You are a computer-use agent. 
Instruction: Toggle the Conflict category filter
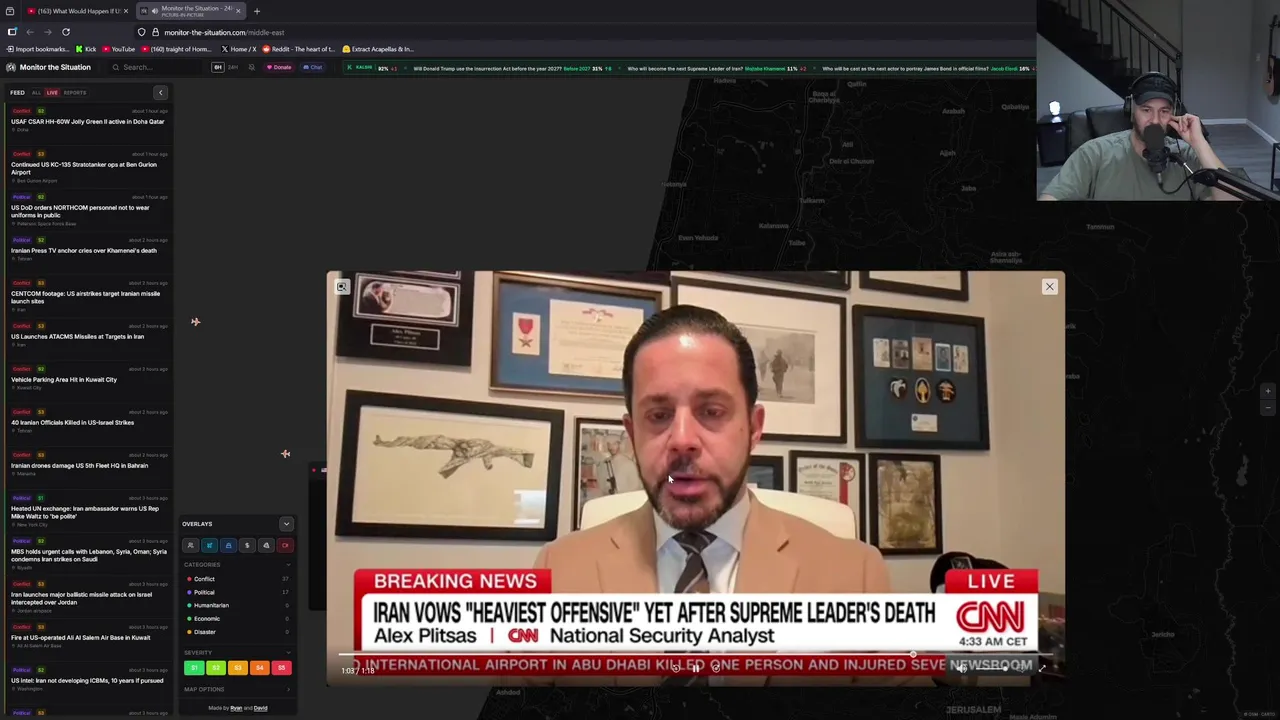pos(237,579)
